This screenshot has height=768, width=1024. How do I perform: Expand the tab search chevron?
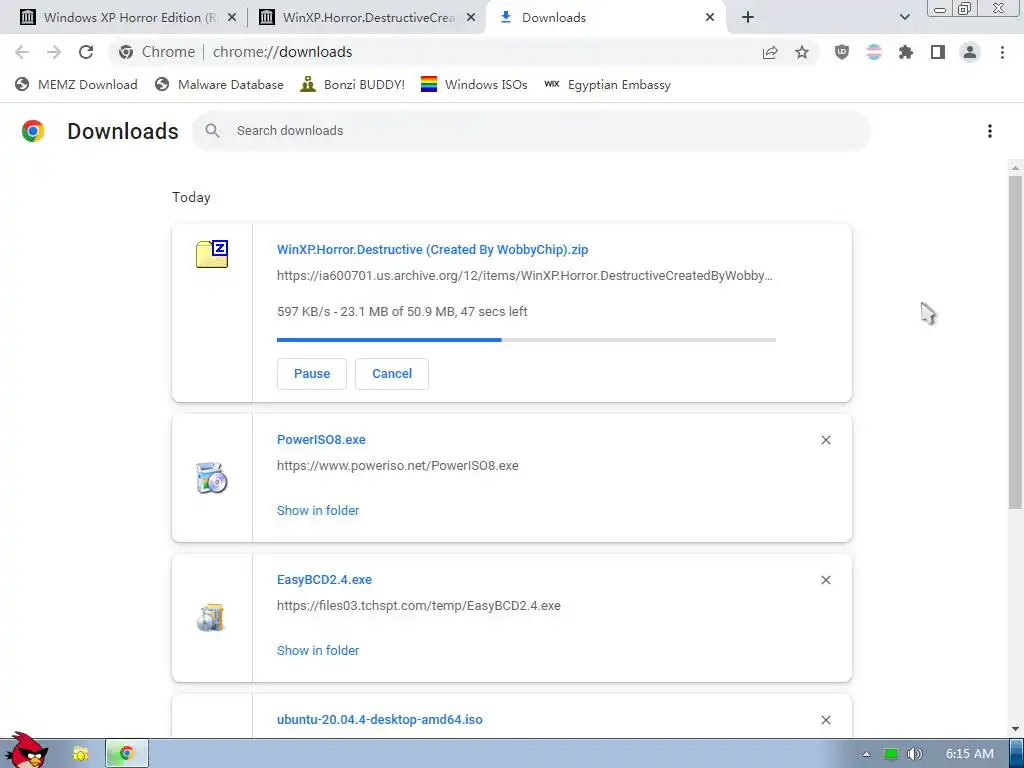(x=904, y=18)
